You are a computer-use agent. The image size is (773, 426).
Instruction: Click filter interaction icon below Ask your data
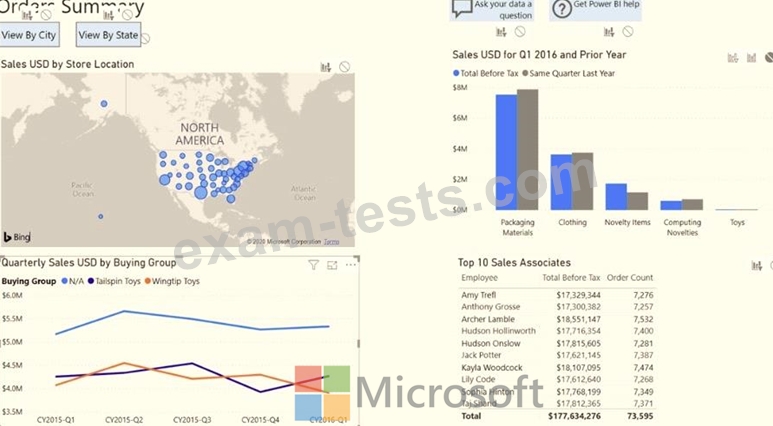(x=502, y=32)
